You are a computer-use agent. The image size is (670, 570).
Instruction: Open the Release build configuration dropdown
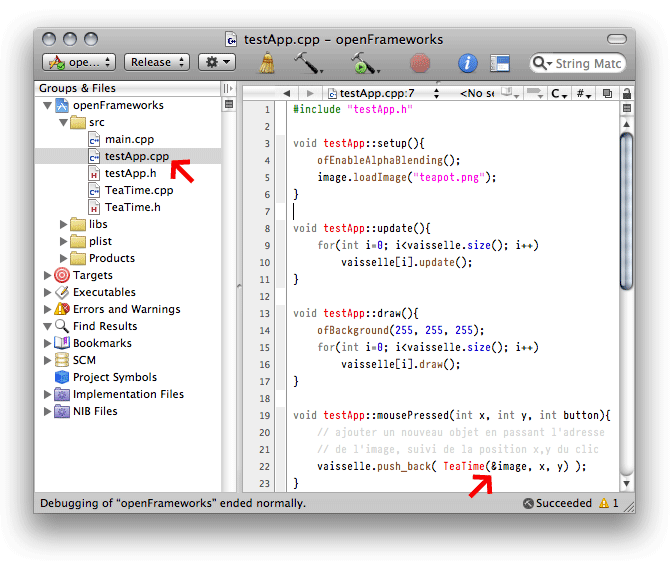tap(157, 62)
